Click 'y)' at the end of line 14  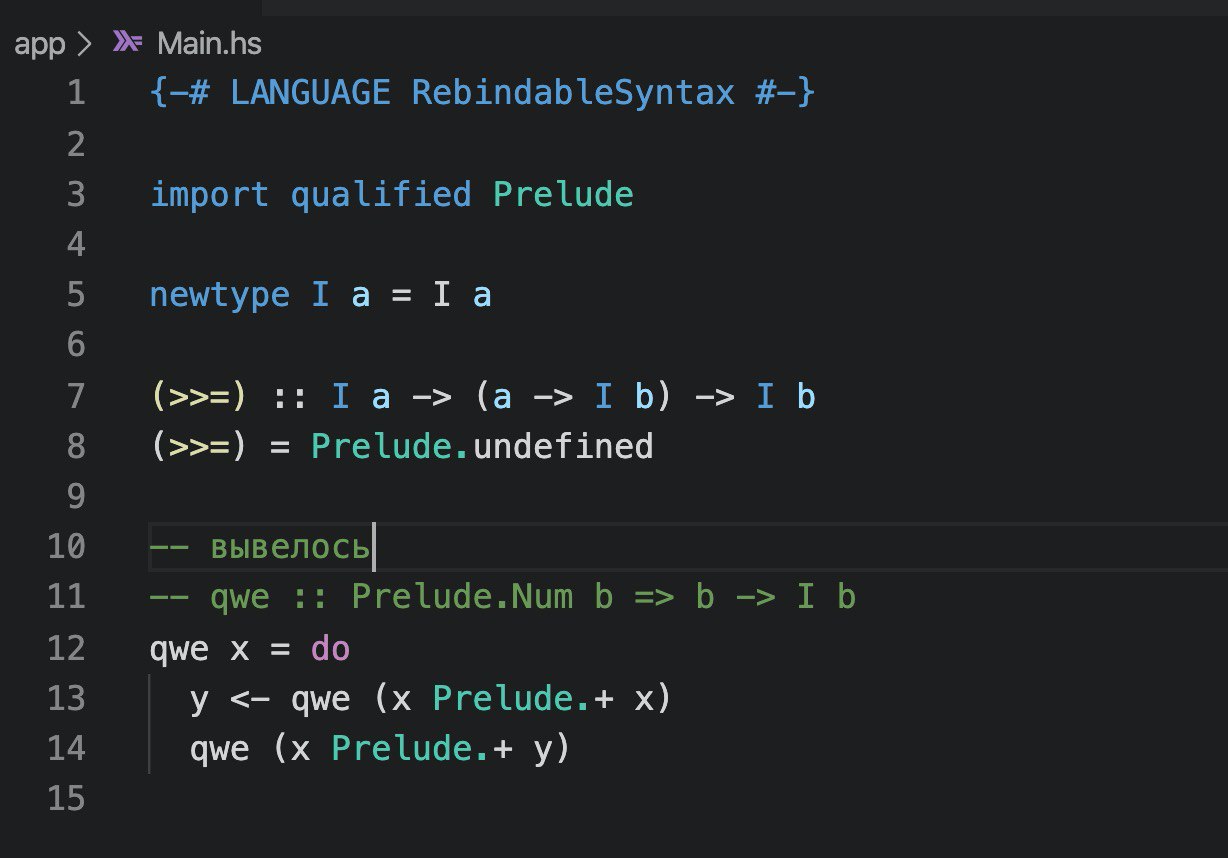(x=552, y=750)
